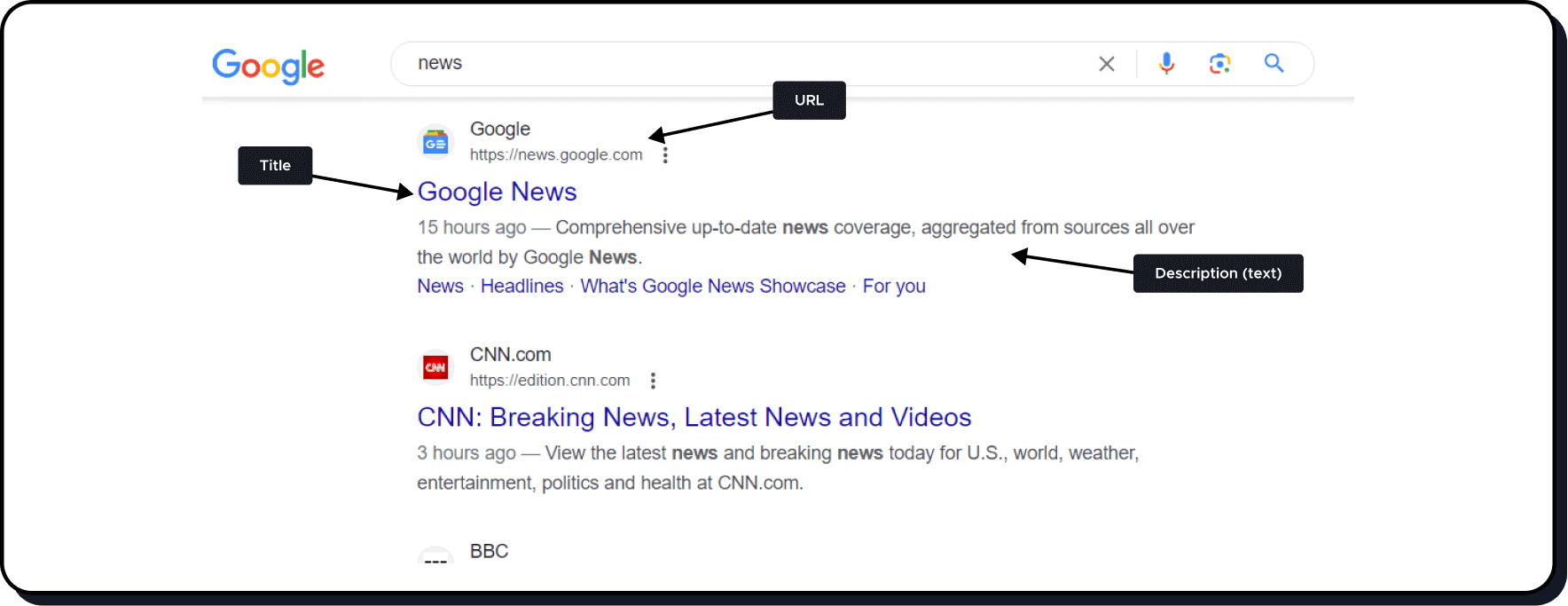
Task: Open the Google News result title
Action: click(497, 192)
